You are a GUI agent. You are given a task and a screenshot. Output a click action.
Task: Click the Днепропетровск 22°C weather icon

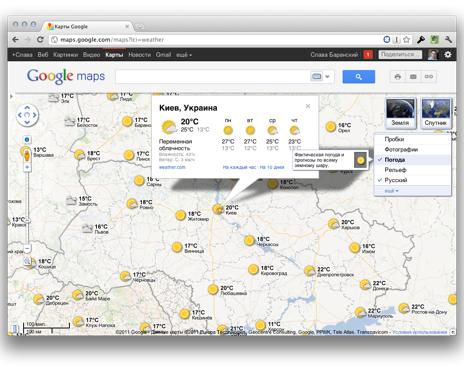[x=310, y=271]
